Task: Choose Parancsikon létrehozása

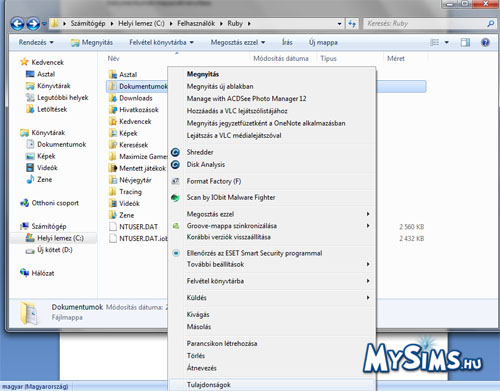Action: [222, 343]
